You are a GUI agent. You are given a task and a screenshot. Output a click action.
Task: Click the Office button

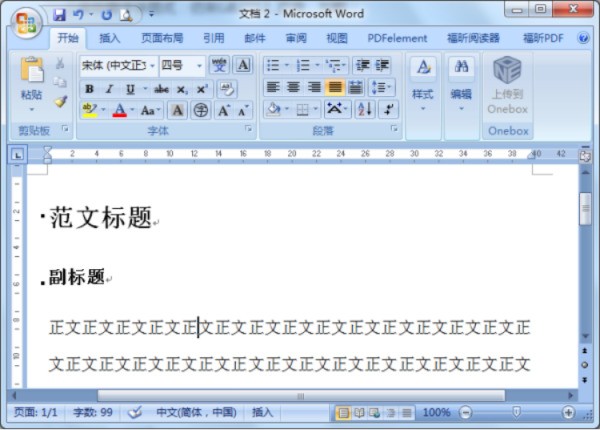(24, 20)
